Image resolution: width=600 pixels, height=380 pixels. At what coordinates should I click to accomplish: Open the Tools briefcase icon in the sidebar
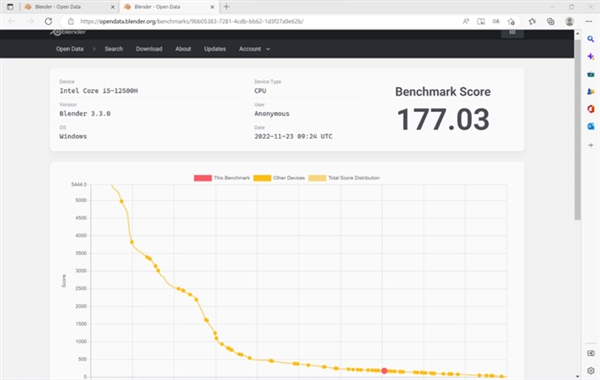pyautogui.click(x=591, y=74)
